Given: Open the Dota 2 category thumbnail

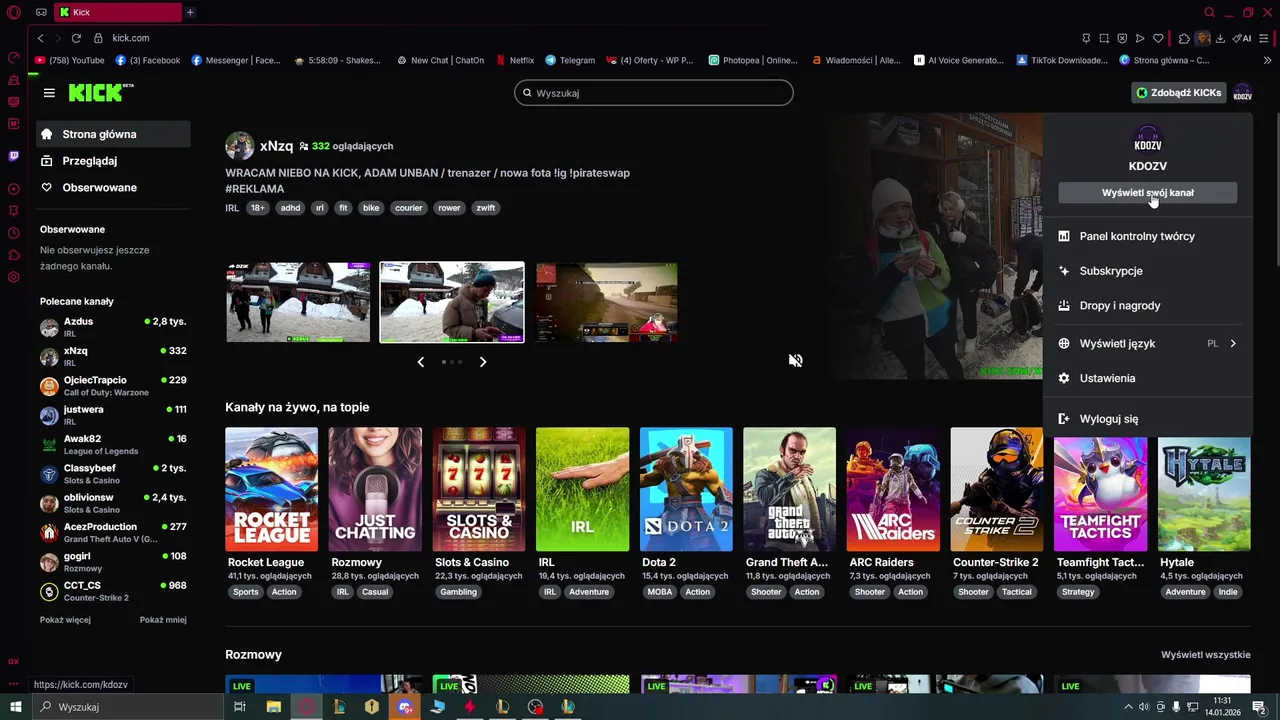Looking at the screenshot, I should (686, 489).
